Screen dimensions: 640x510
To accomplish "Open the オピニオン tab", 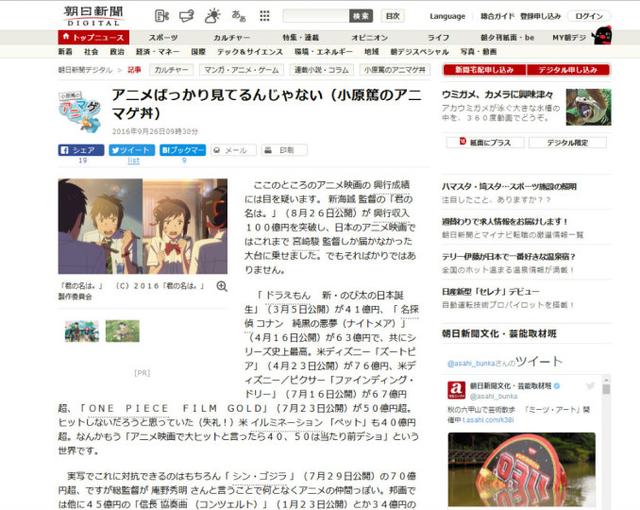I will [369, 38].
